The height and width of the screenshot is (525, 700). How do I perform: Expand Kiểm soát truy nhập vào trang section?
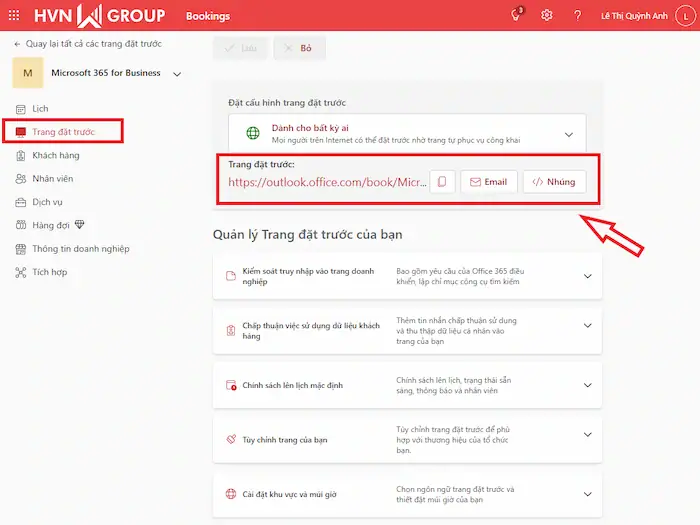pyautogui.click(x=587, y=276)
